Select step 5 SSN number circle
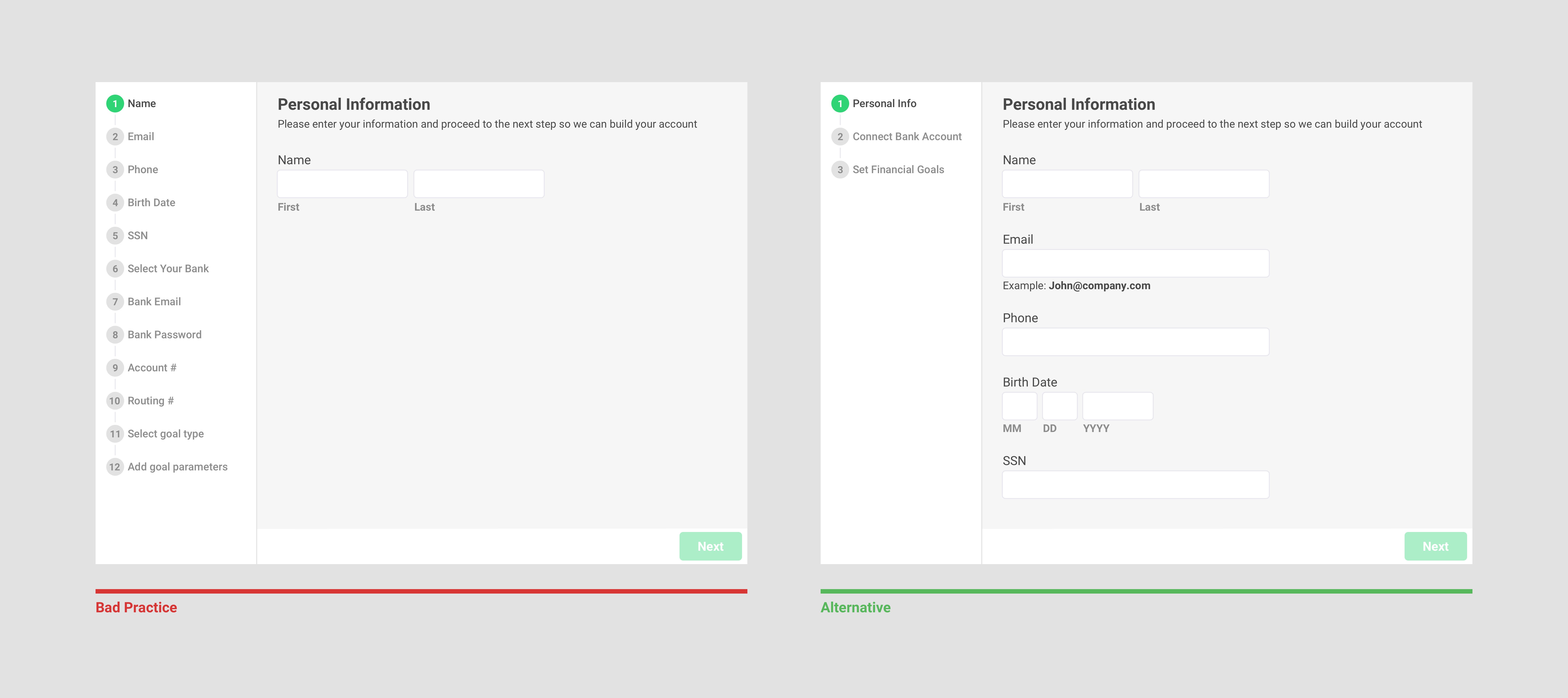 point(115,235)
